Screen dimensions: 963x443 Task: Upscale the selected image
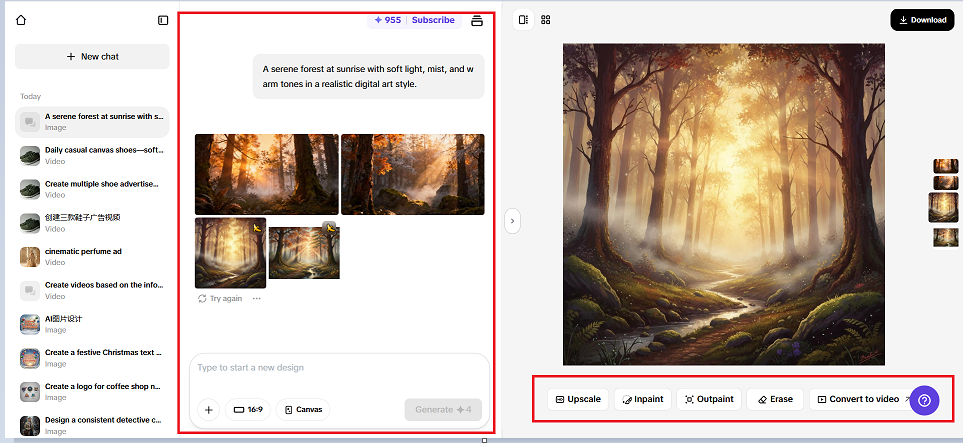coord(578,399)
